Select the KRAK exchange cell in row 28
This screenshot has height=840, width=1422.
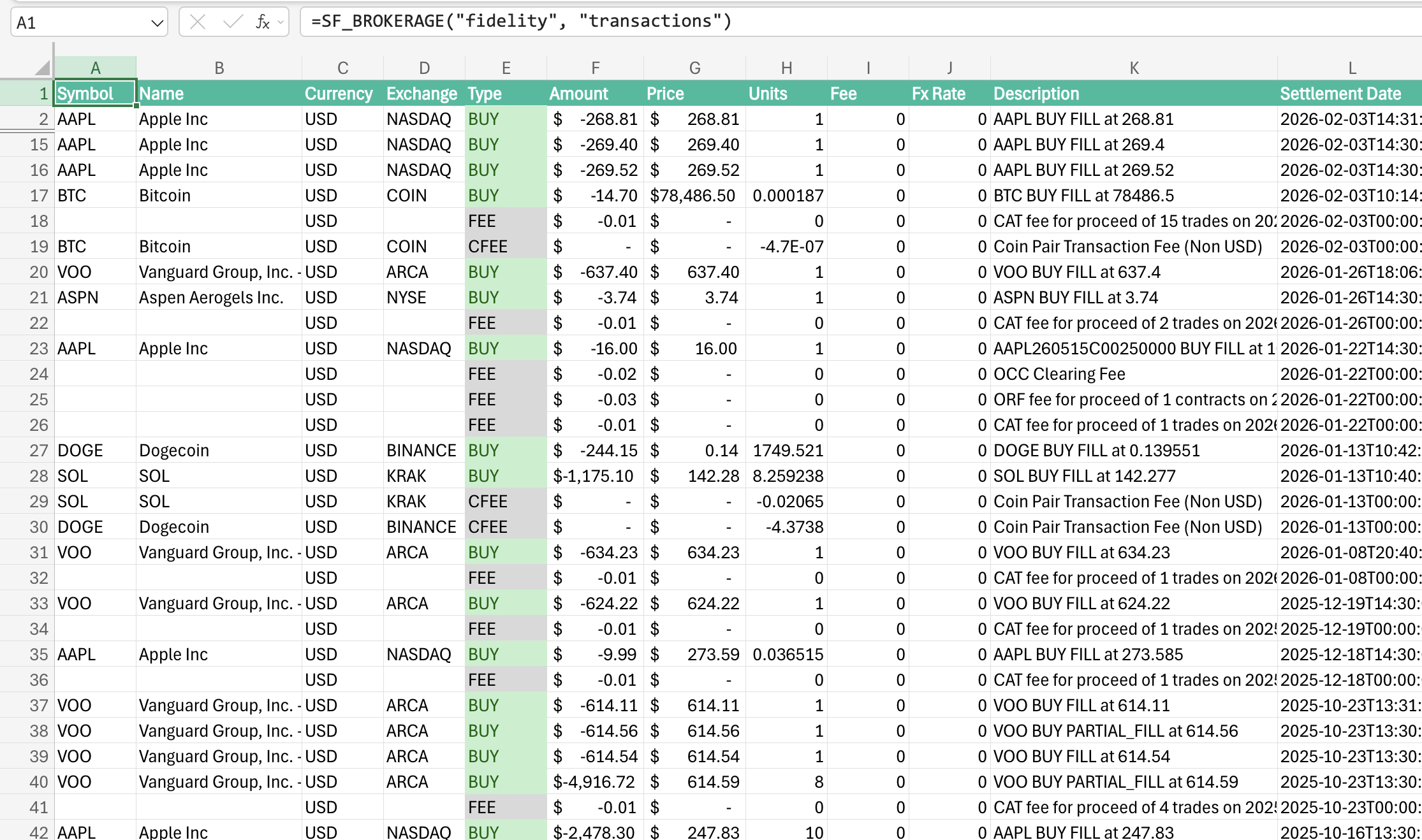(x=424, y=475)
